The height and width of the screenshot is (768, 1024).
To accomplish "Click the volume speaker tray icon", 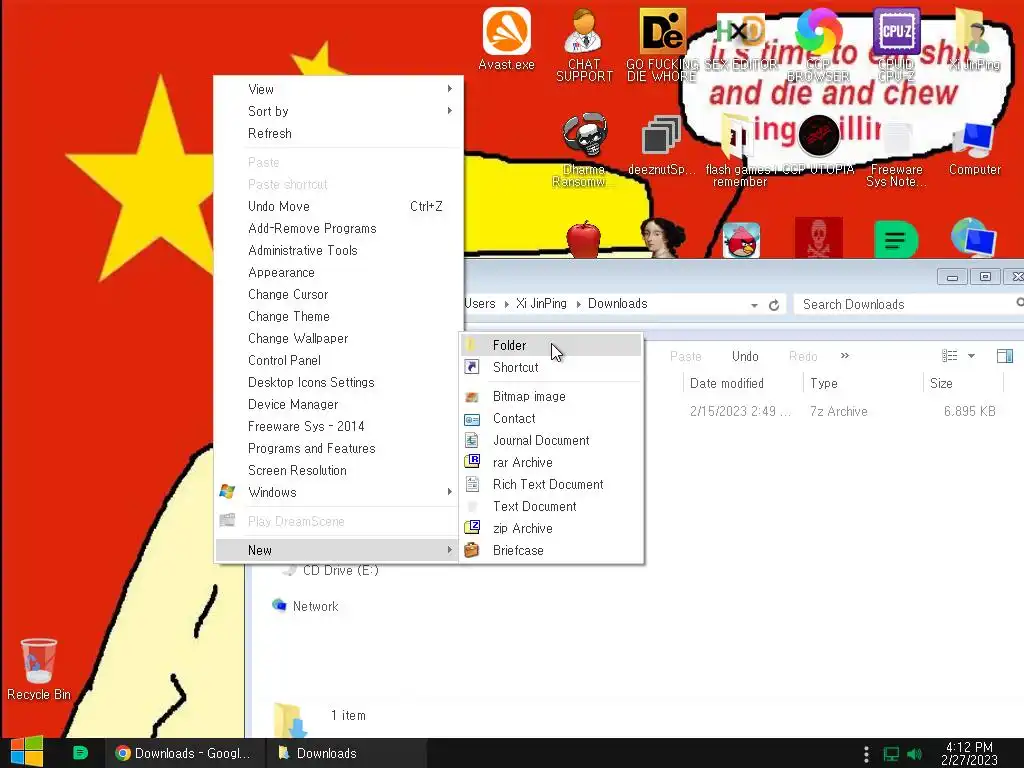I will (x=914, y=754).
